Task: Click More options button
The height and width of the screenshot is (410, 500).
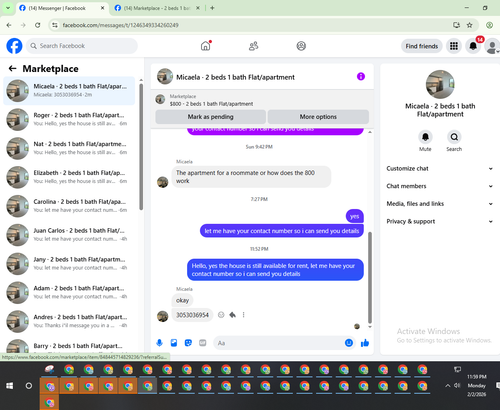Action: [x=318, y=117]
